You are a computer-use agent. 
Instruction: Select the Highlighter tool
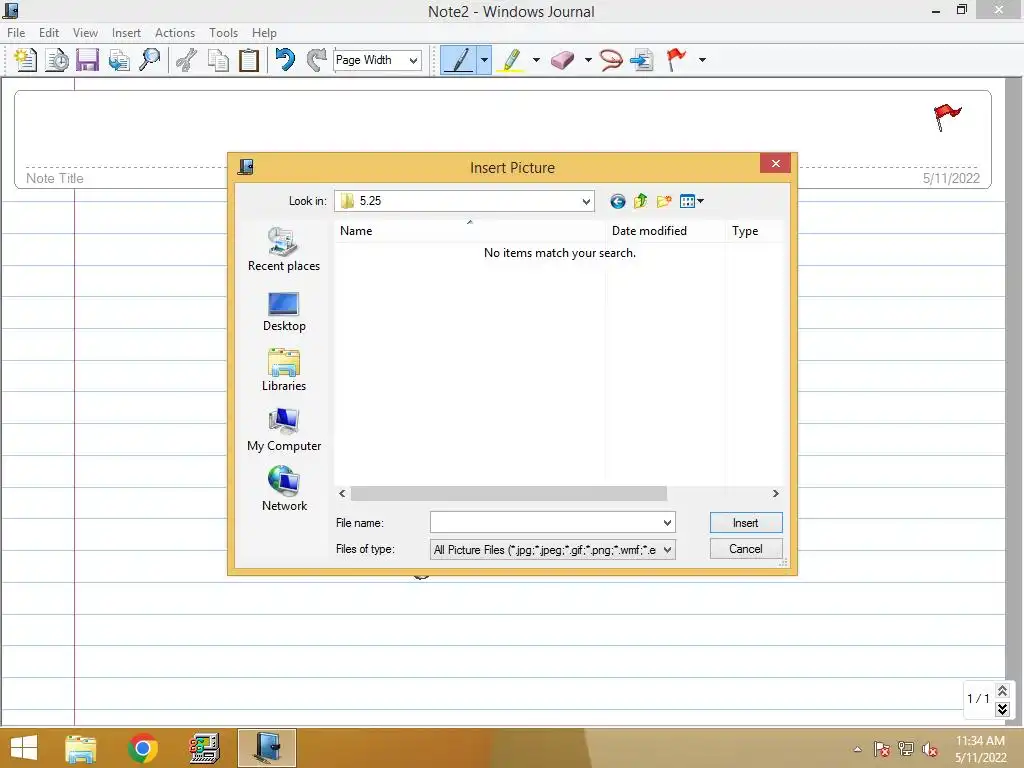coord(511,60)
